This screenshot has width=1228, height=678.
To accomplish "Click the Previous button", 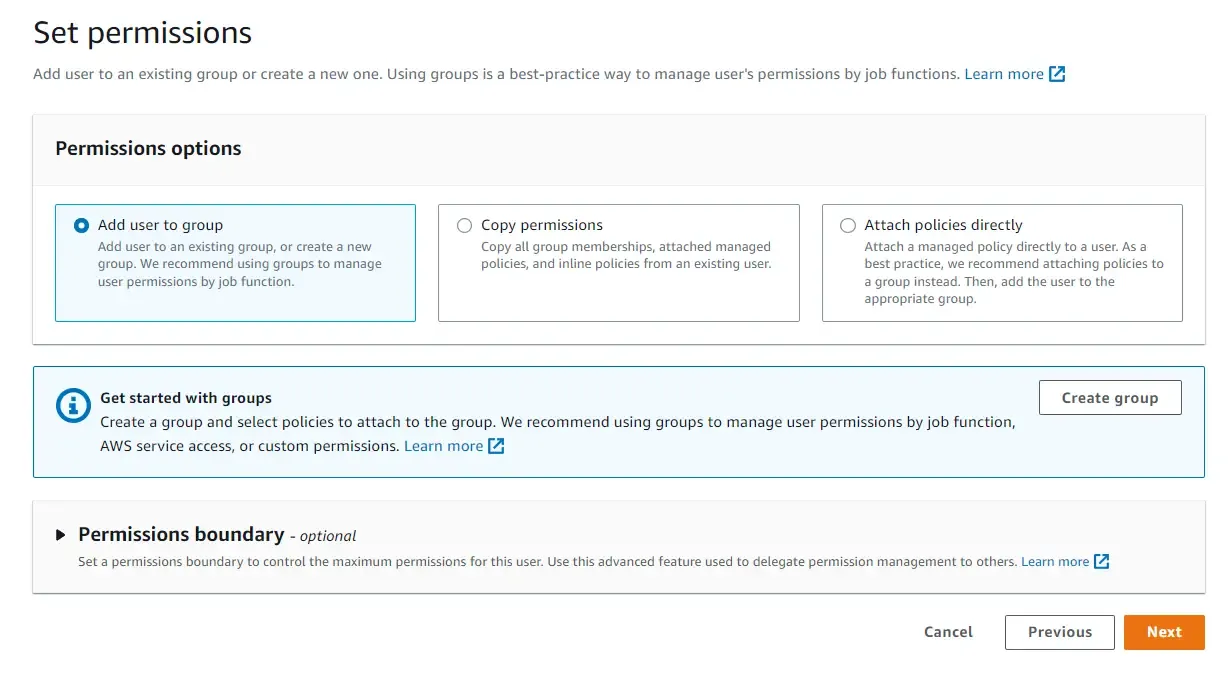I will coord(1059,632).
